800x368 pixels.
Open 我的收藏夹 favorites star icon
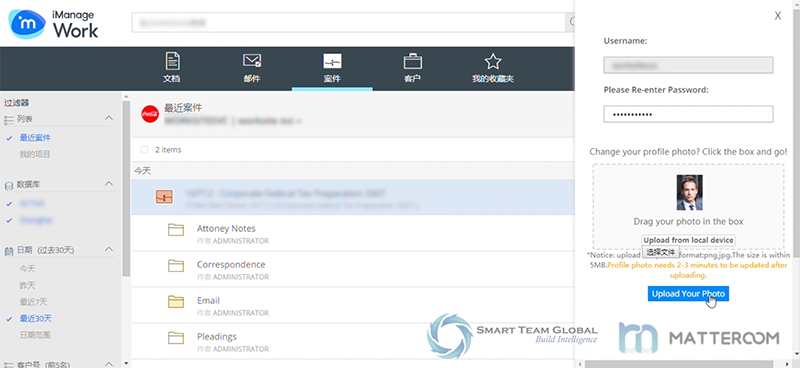(493, 61)
